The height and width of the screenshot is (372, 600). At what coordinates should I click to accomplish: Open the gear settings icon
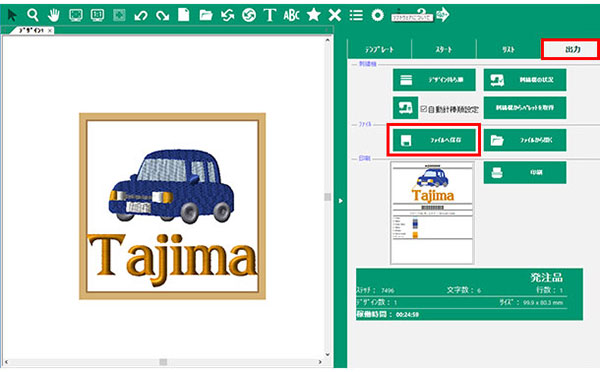378,15
